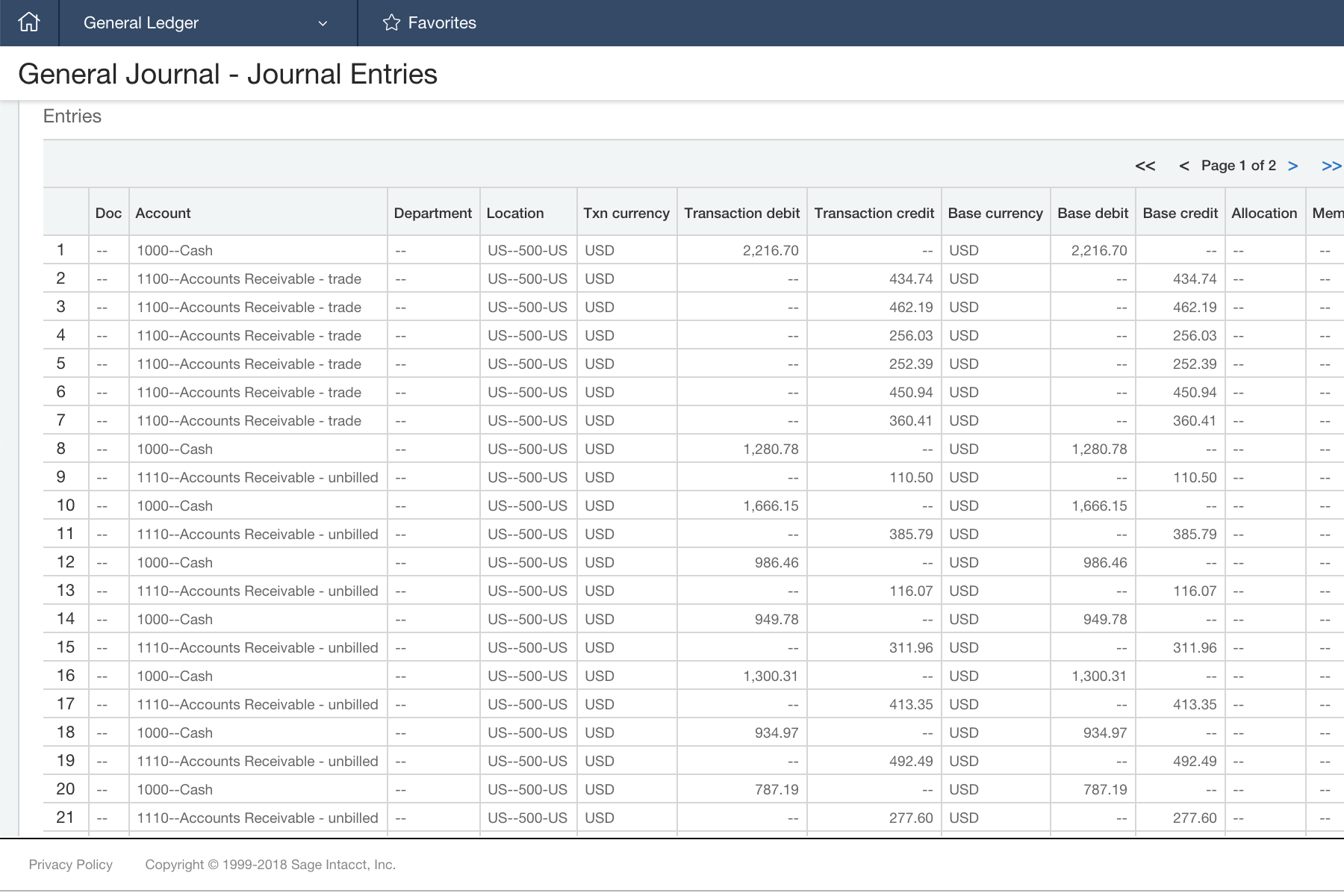Click the Account column header
Screen dimensions: 1344x896
(258, 213)
